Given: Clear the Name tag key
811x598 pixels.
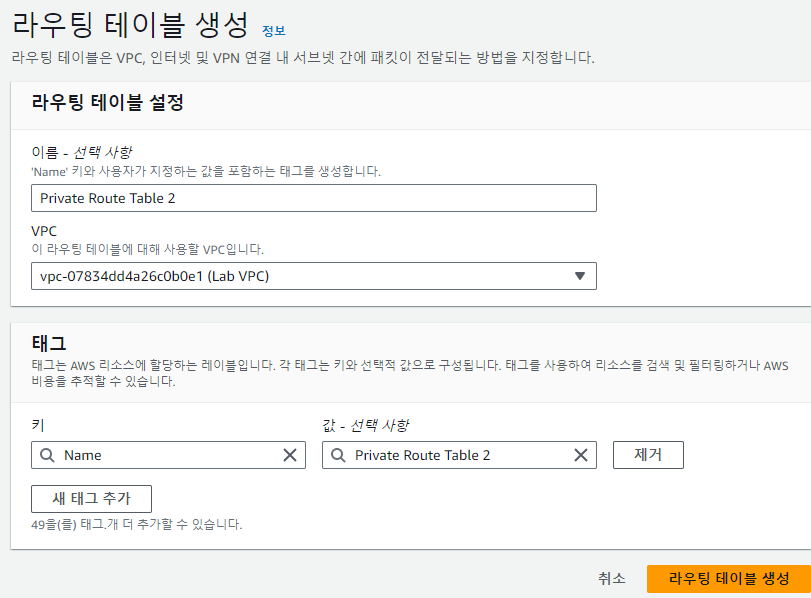Looking at the screenshot, I should pos(290,455).
